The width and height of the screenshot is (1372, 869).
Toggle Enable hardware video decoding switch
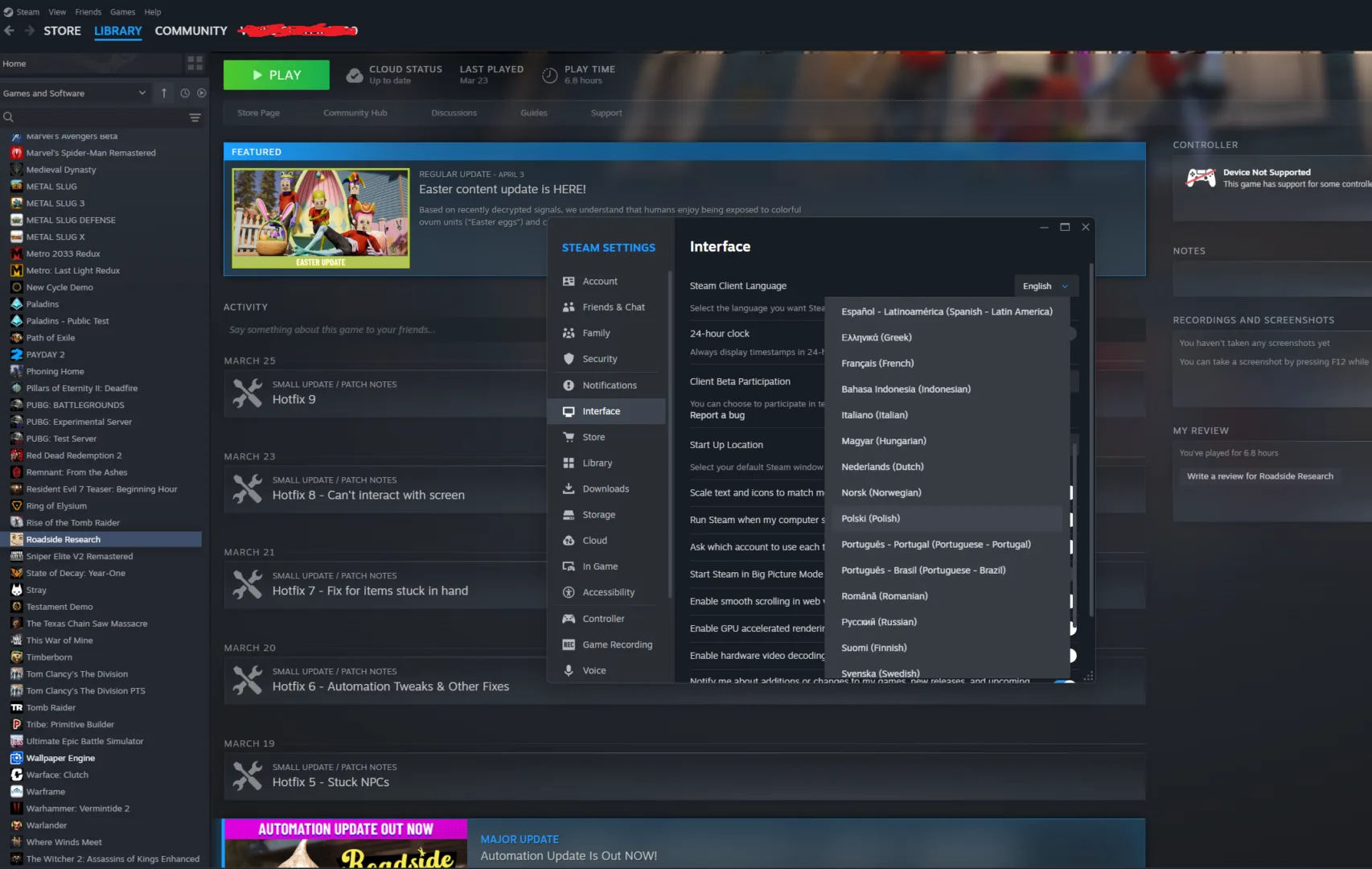(1072, 655)
